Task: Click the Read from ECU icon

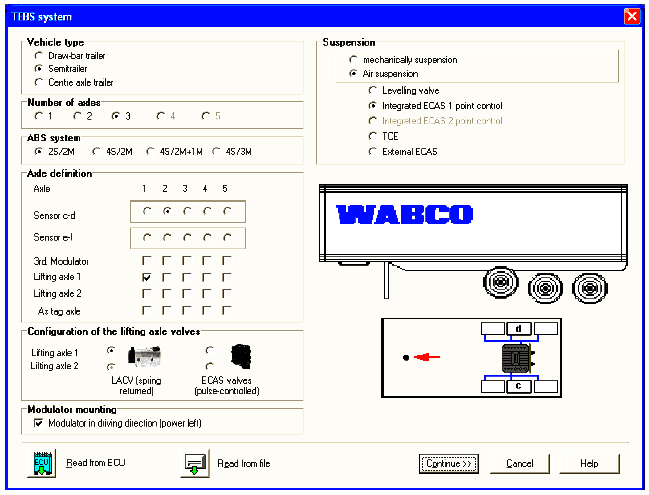Action: [41, 463]
